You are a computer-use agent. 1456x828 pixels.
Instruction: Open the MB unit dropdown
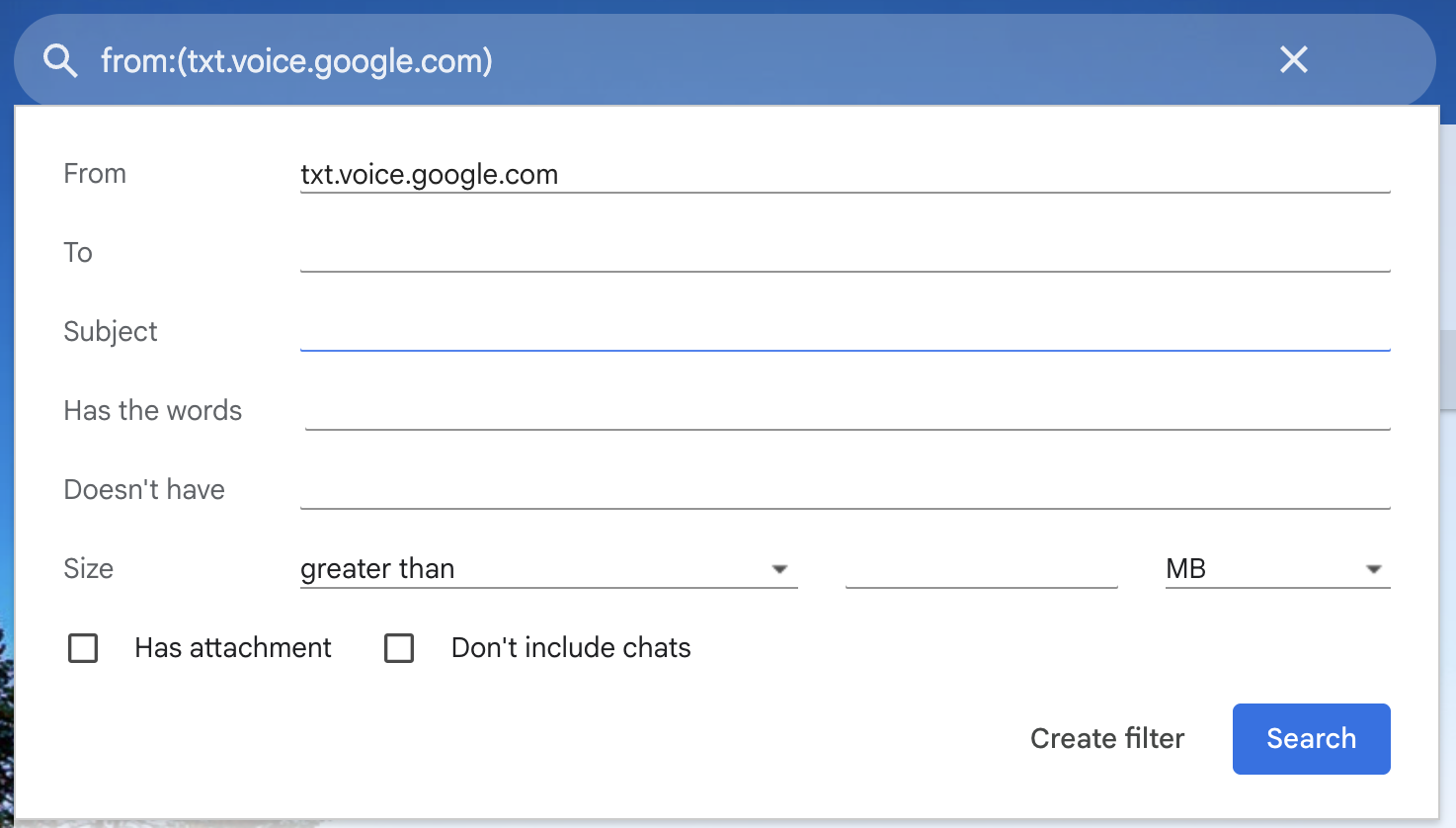pos(1277,569)
